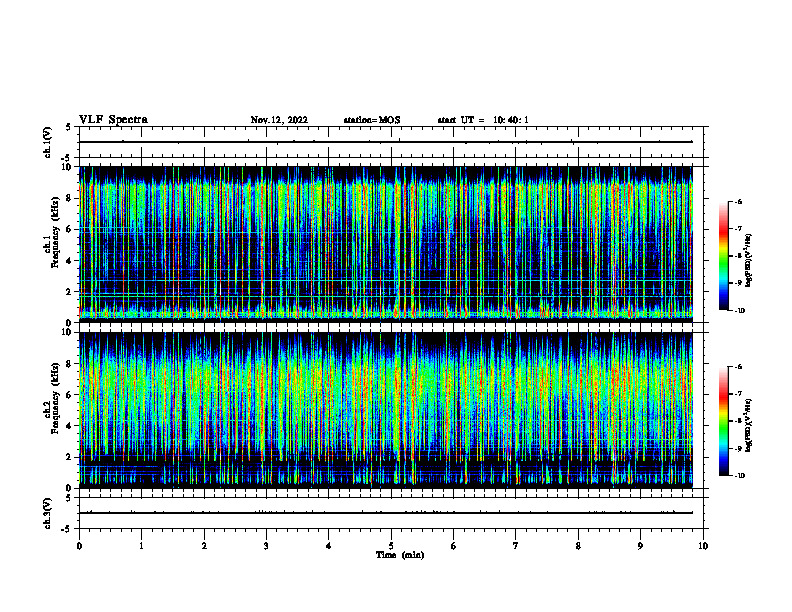
Task: Click time axis tick label '2'
Action: click(204, 546)
